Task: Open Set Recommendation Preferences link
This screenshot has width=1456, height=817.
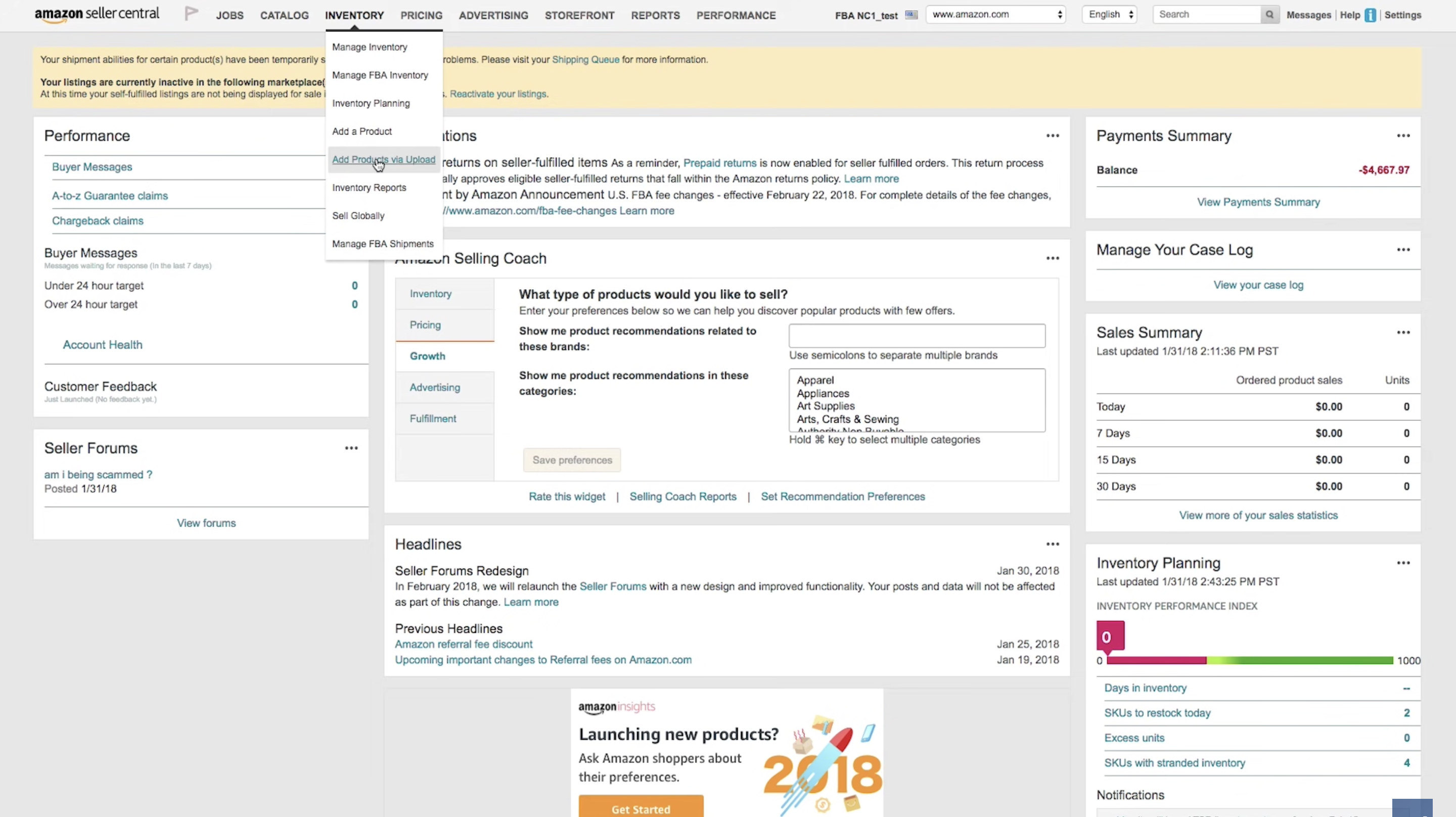Action: 843,496
